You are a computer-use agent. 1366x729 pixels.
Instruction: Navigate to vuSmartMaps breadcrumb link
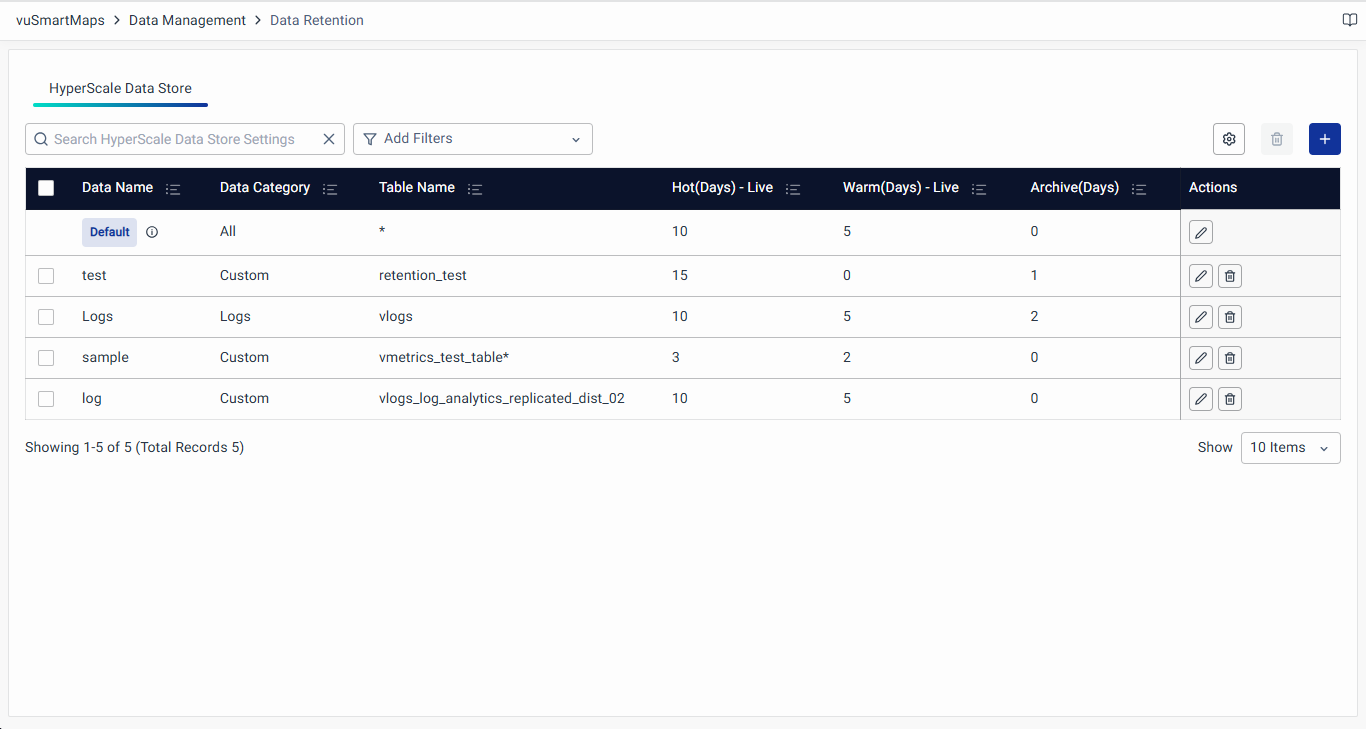pyautogui.click(x=60, y=20)
